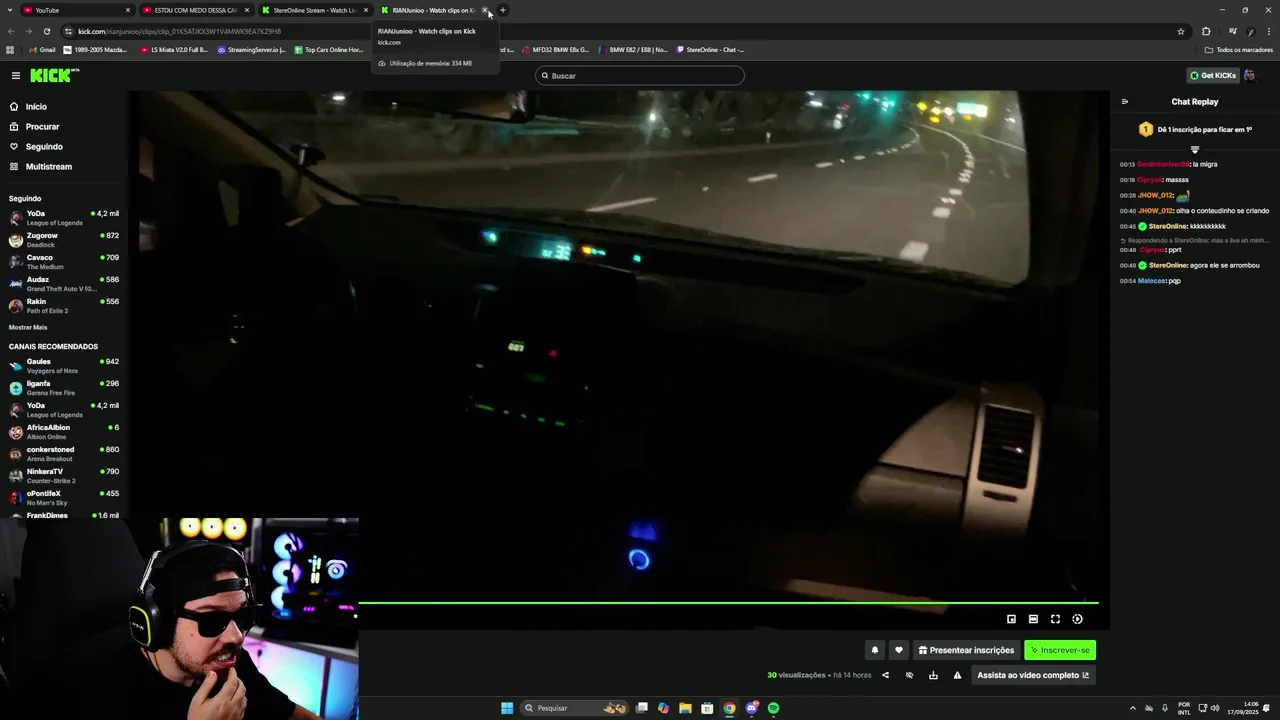Click Malocao chat message pqp

(1151, 281)
